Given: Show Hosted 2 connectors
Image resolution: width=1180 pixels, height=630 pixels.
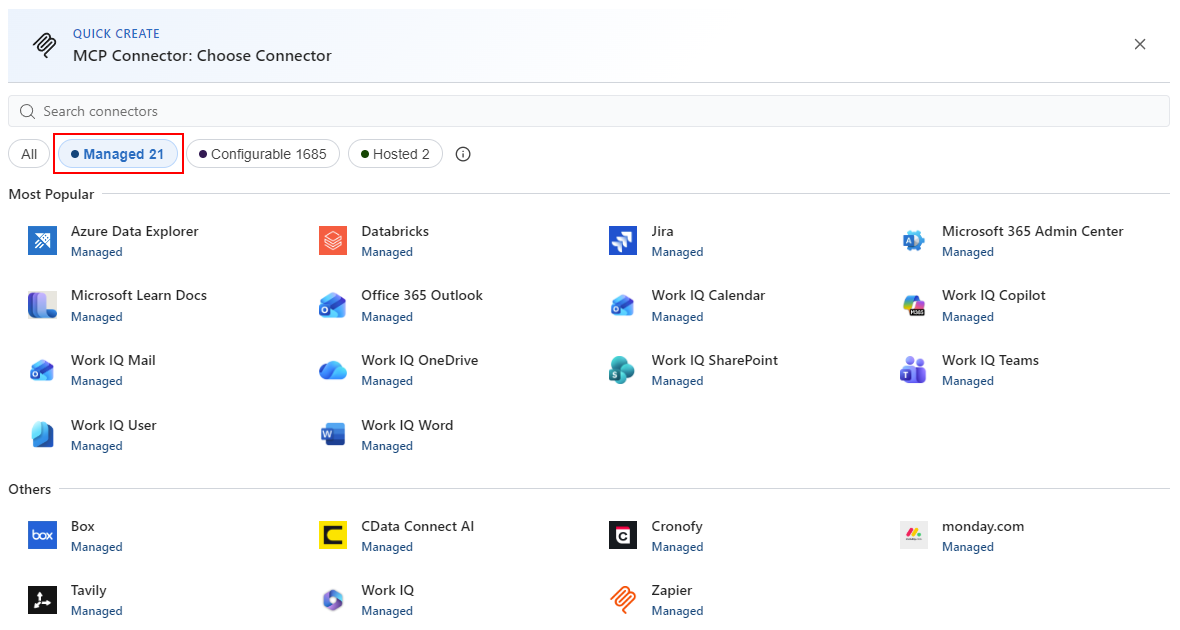Looking at the screenshot, I should 395,154.
